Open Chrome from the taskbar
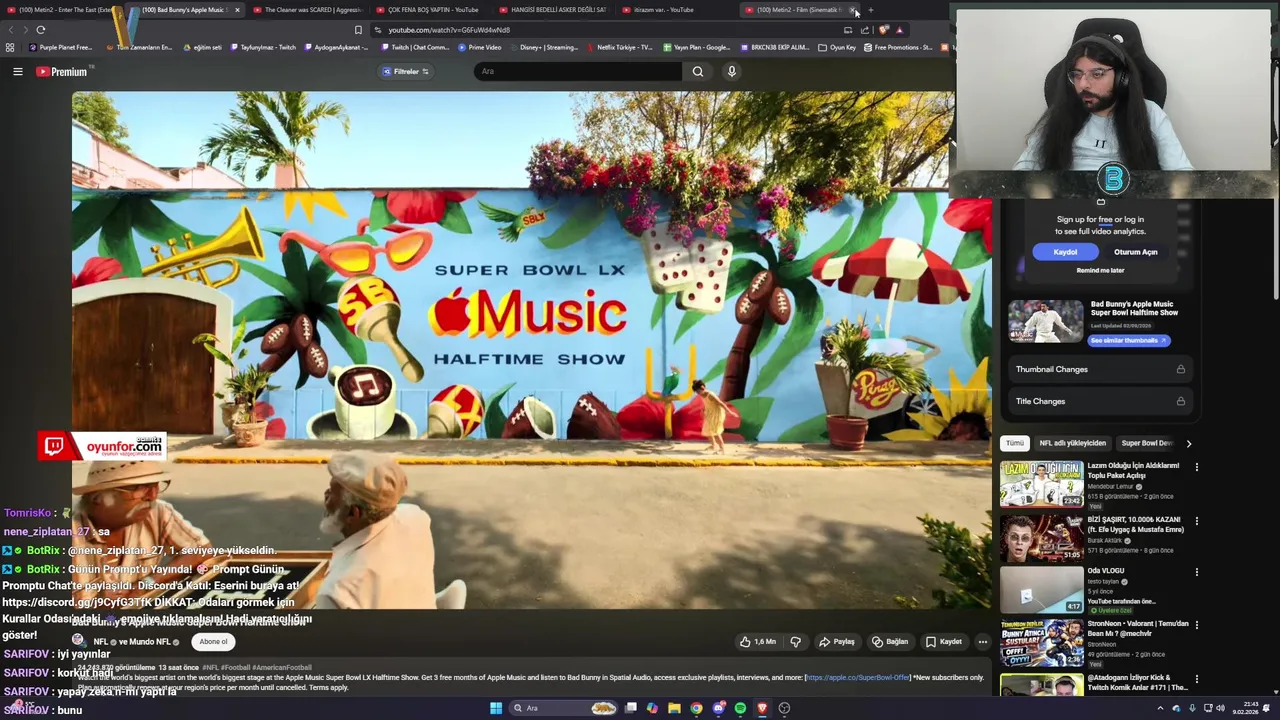 (696, 708)
